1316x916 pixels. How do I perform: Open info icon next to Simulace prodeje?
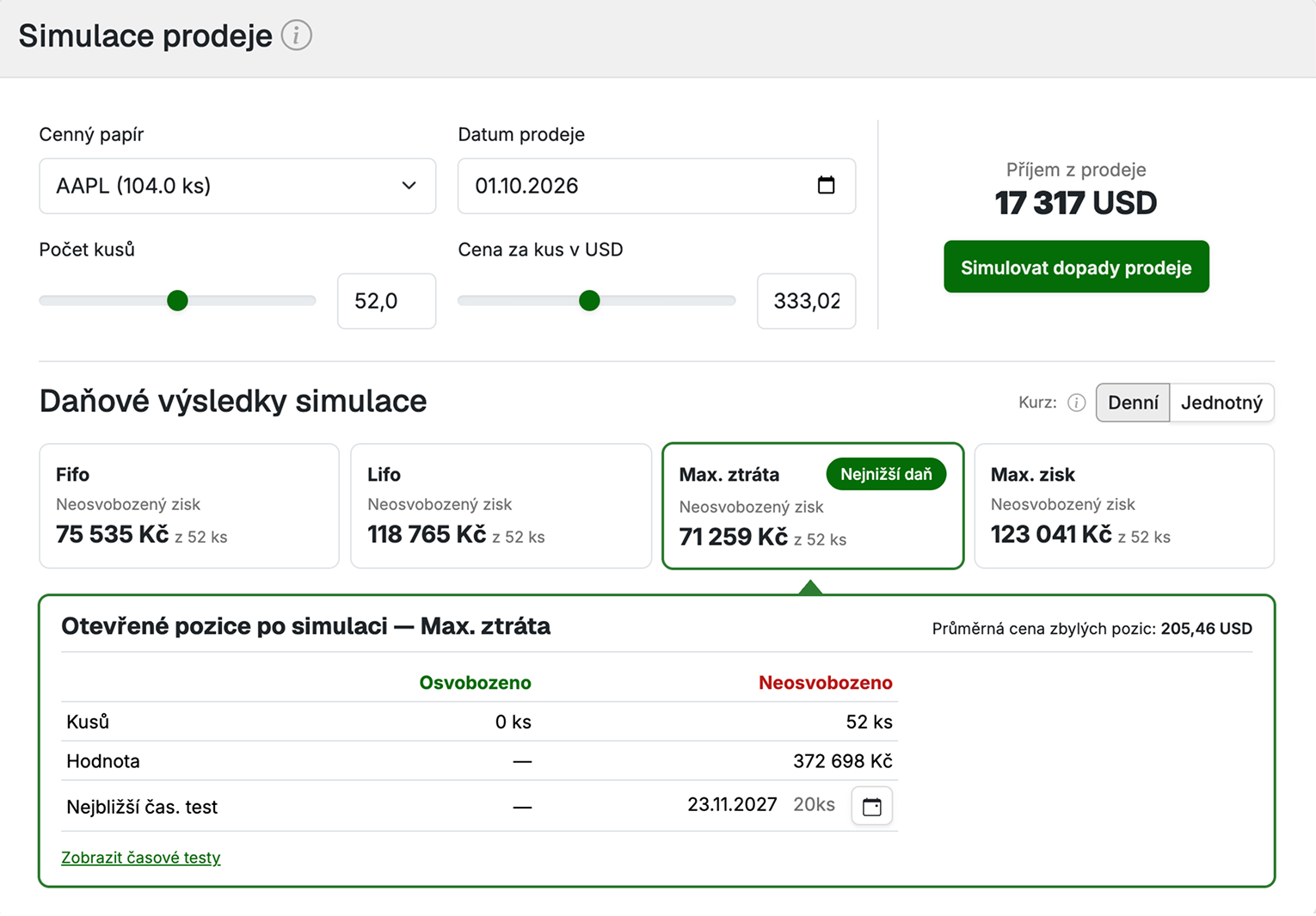pos(297,35)
